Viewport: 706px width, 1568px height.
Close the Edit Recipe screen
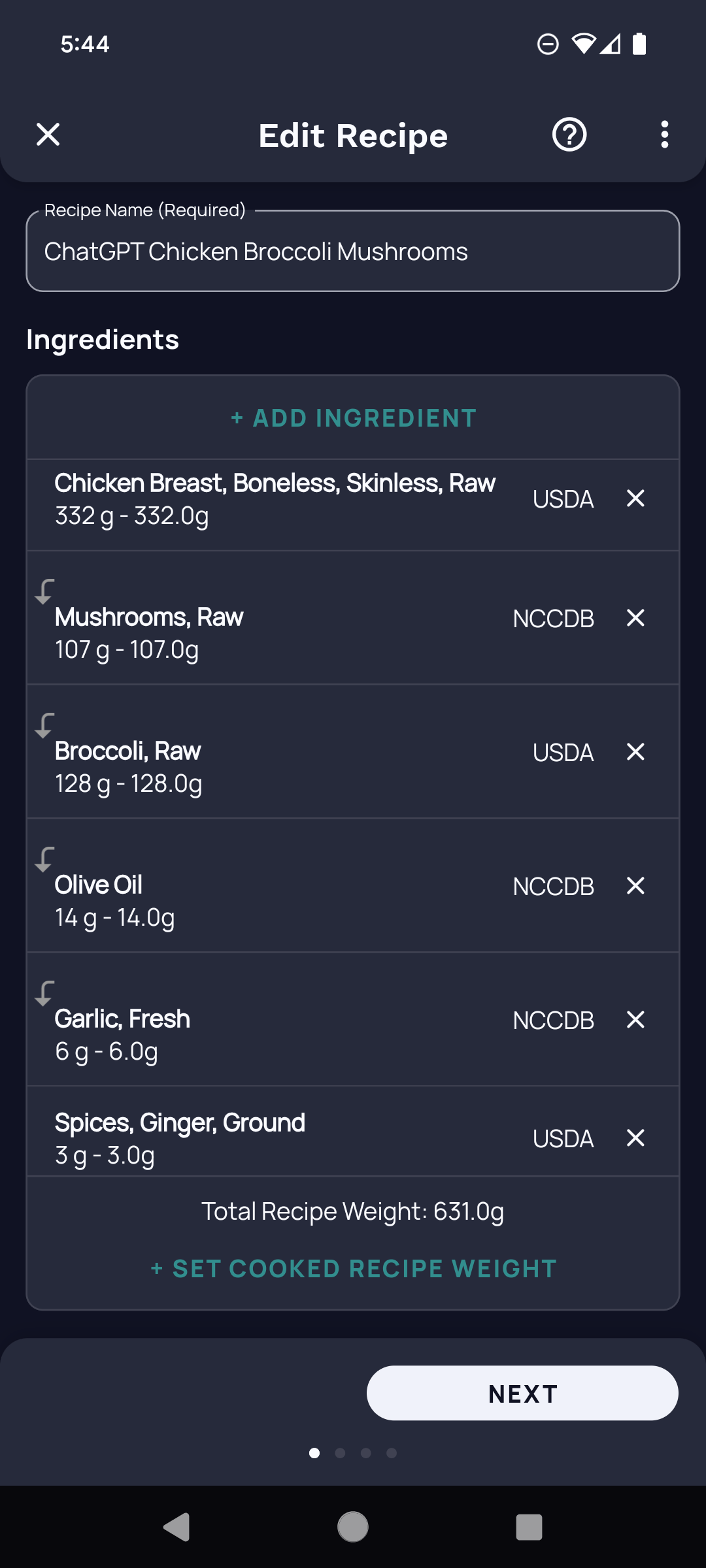coord(48,135)
